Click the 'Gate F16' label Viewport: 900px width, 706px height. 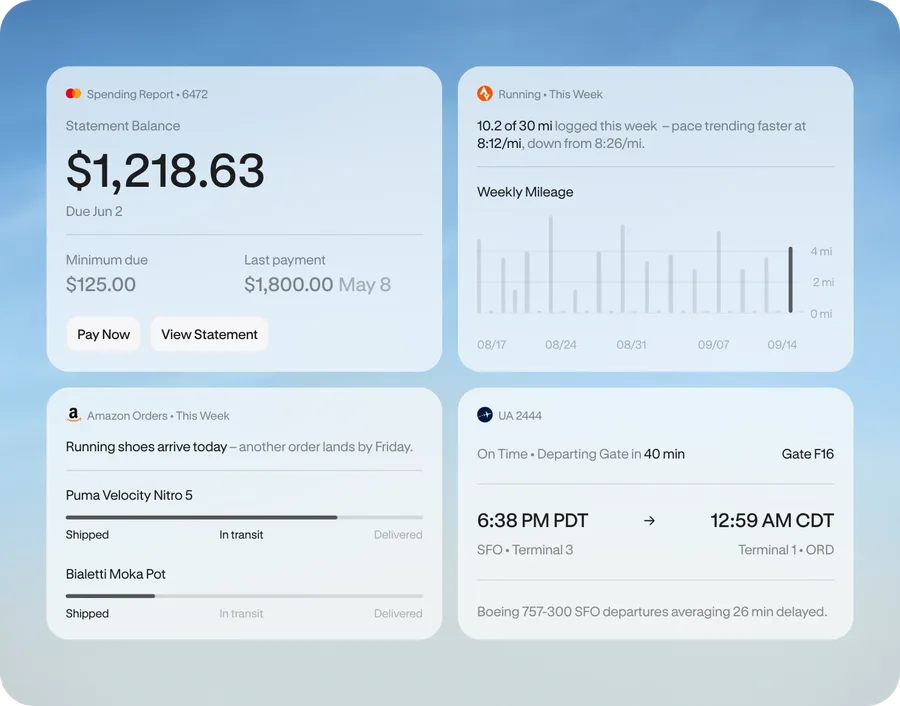(808, 454)
